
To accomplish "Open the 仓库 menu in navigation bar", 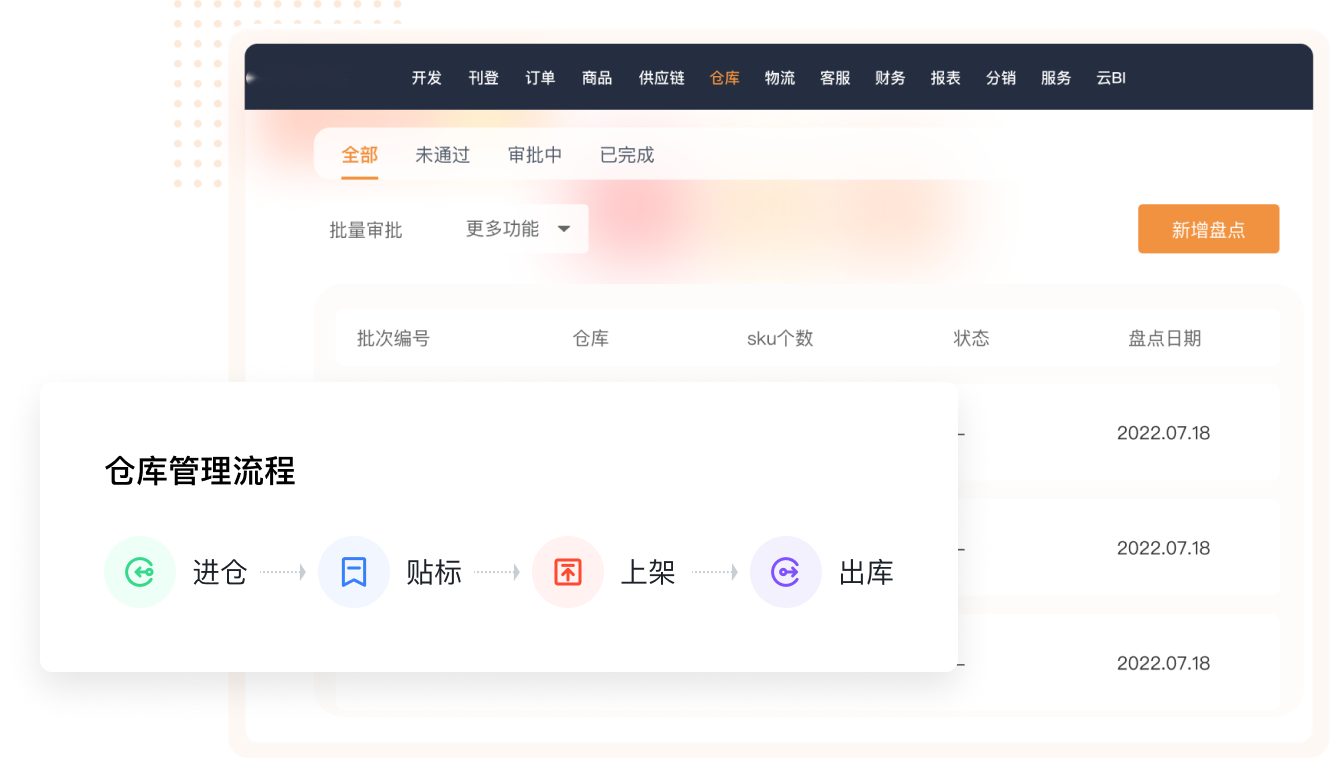I will click(724, 78).
